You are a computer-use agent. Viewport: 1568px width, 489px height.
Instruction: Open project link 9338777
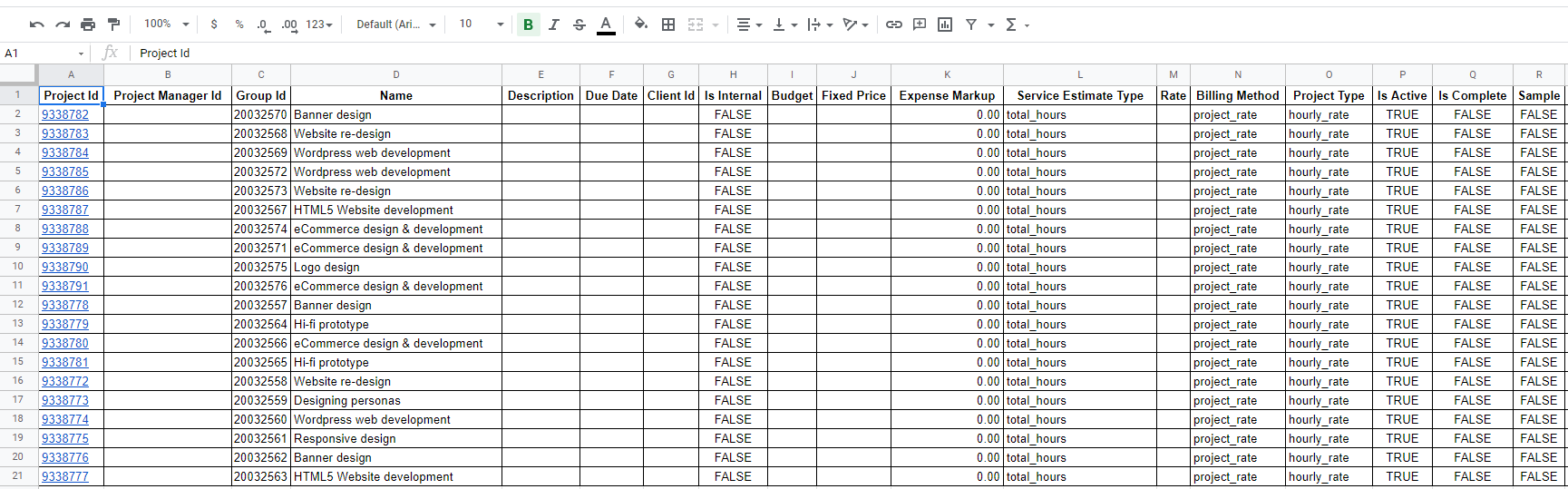(65, 476)
